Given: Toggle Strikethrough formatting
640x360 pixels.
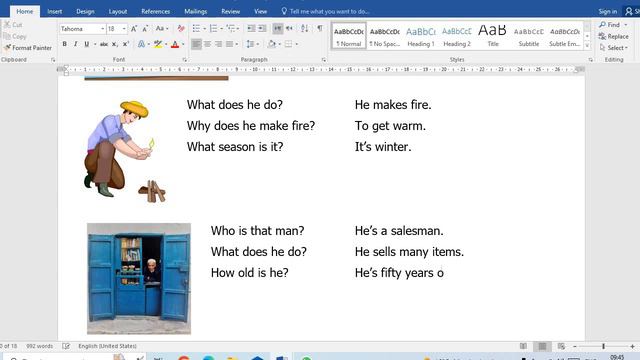Looking at the screenshot, I should [104, 44].
